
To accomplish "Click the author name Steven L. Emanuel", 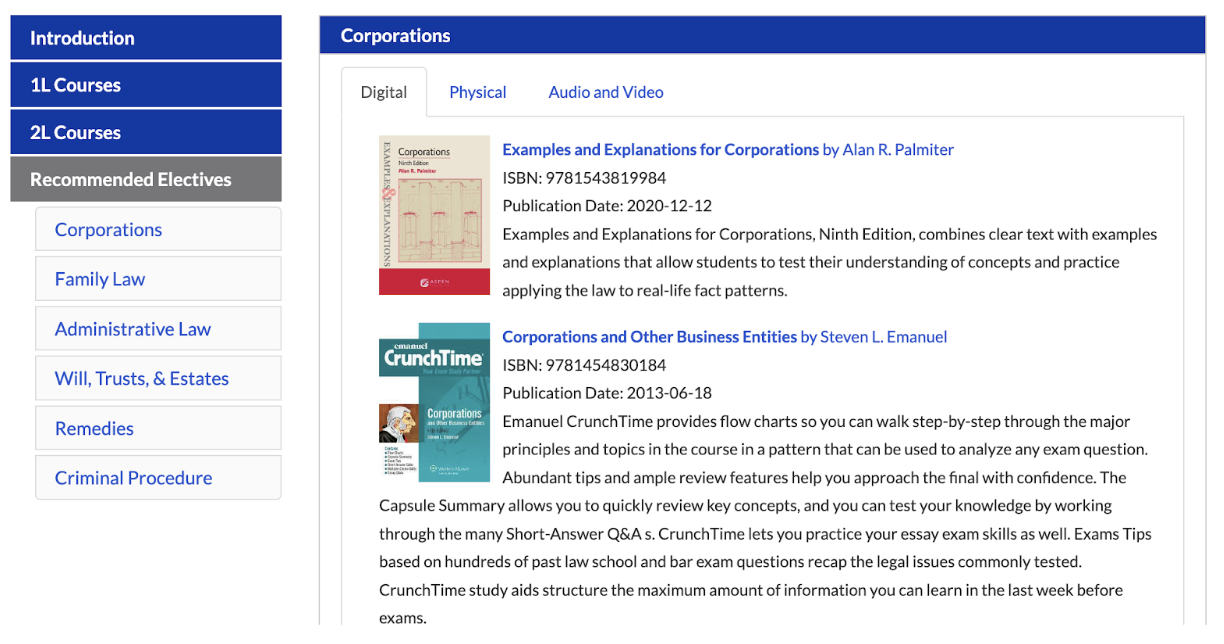I will click(883, 337).
